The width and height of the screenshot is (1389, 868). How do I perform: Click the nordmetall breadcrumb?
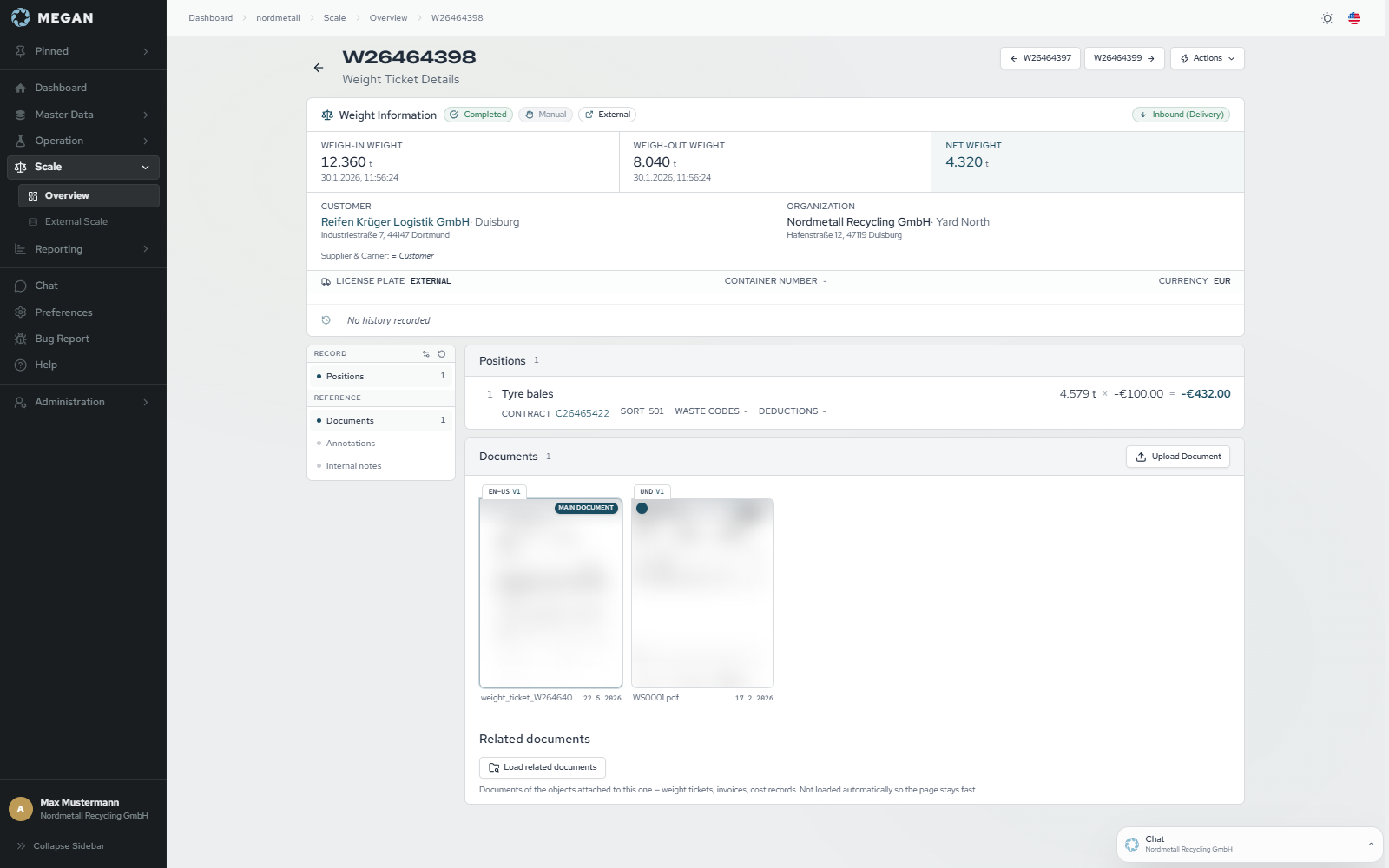[x=278, y=18]
